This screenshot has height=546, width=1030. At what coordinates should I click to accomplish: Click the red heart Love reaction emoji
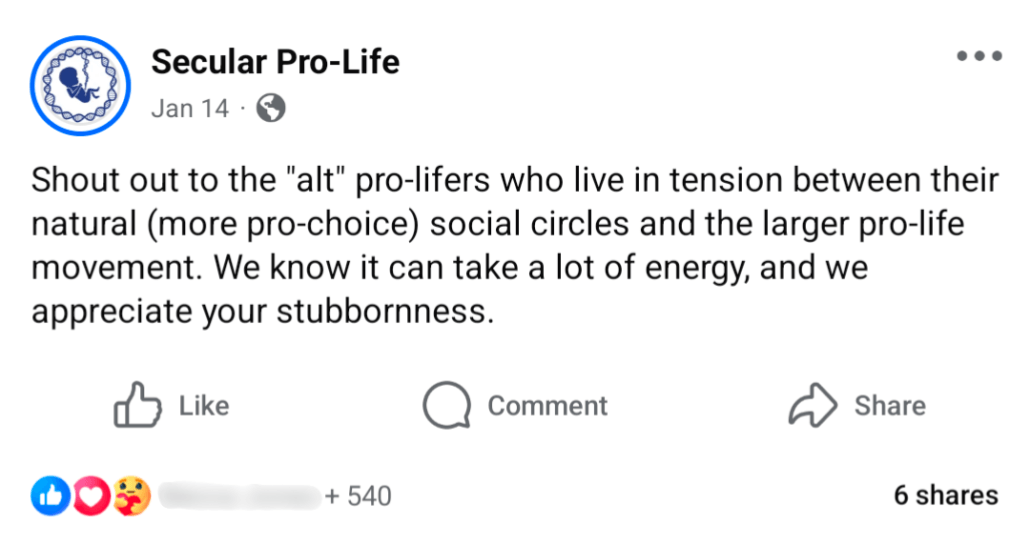(x=91, y=496)
